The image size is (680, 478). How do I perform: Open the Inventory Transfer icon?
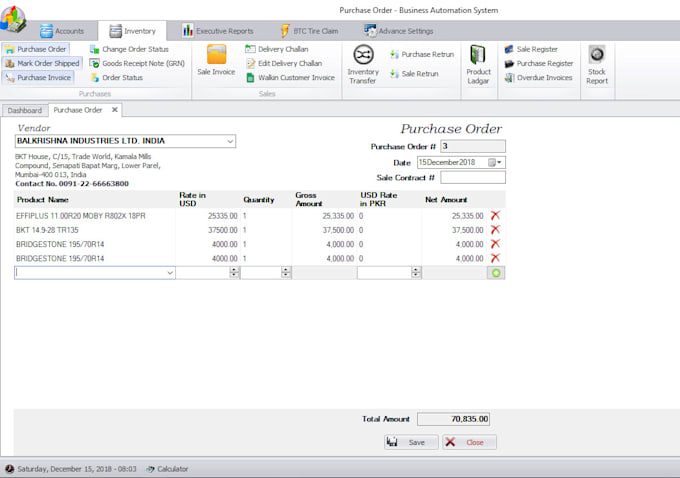click(x=363, y=62)
